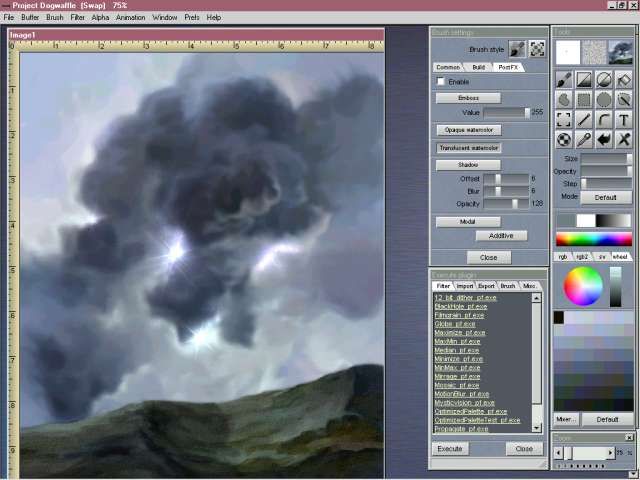The width and height of the screenshot is (640, 480).
Task: Click the gradient fill tool icon
Action: (x=584, y=80)
